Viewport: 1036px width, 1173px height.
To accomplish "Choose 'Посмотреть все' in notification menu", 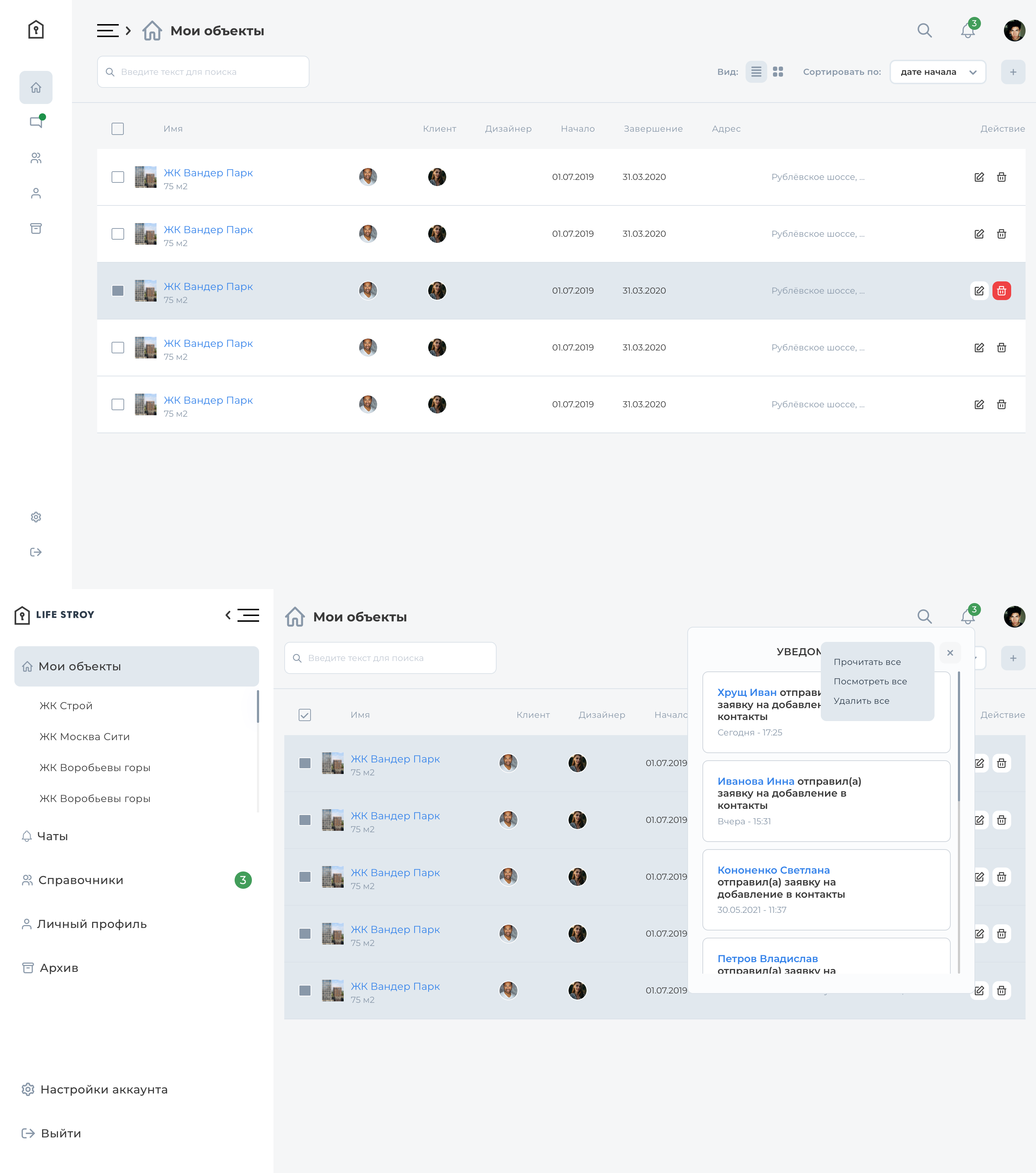I will (x=870, y=682).
